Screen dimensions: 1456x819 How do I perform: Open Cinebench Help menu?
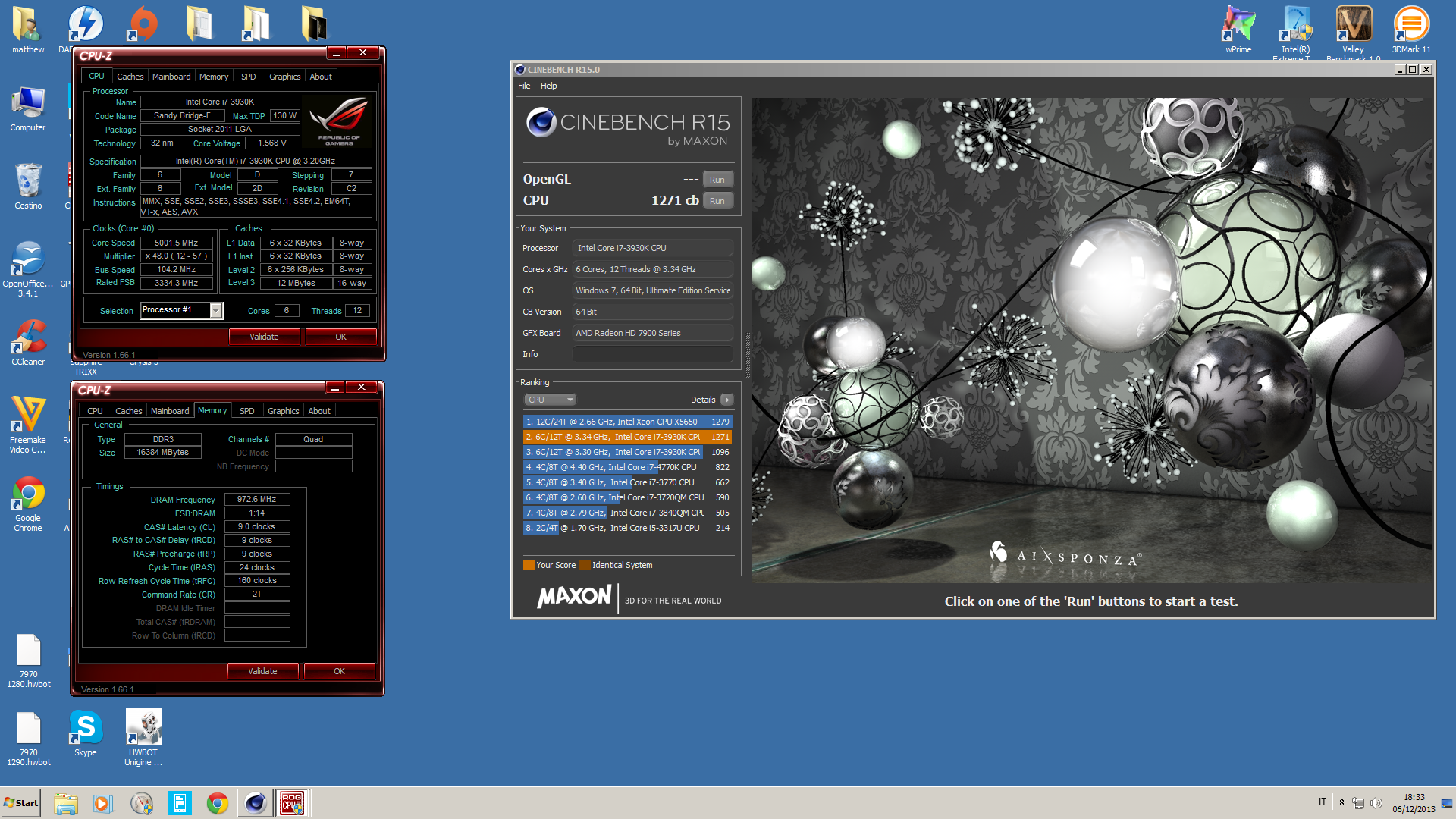[x=549, y=86]
